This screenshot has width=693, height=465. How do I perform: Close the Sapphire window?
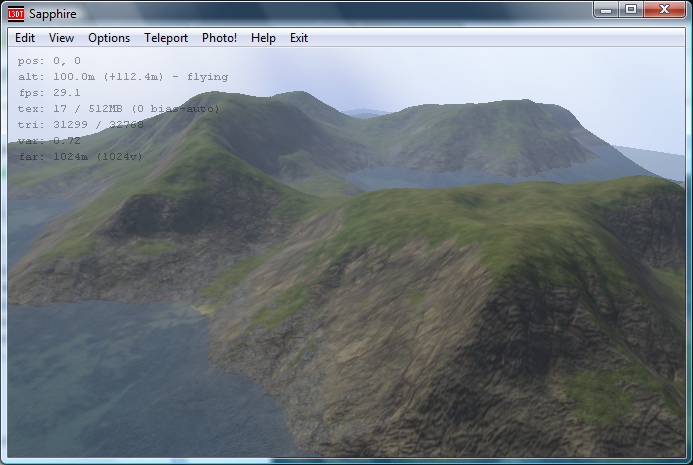(x=664, y=10)
